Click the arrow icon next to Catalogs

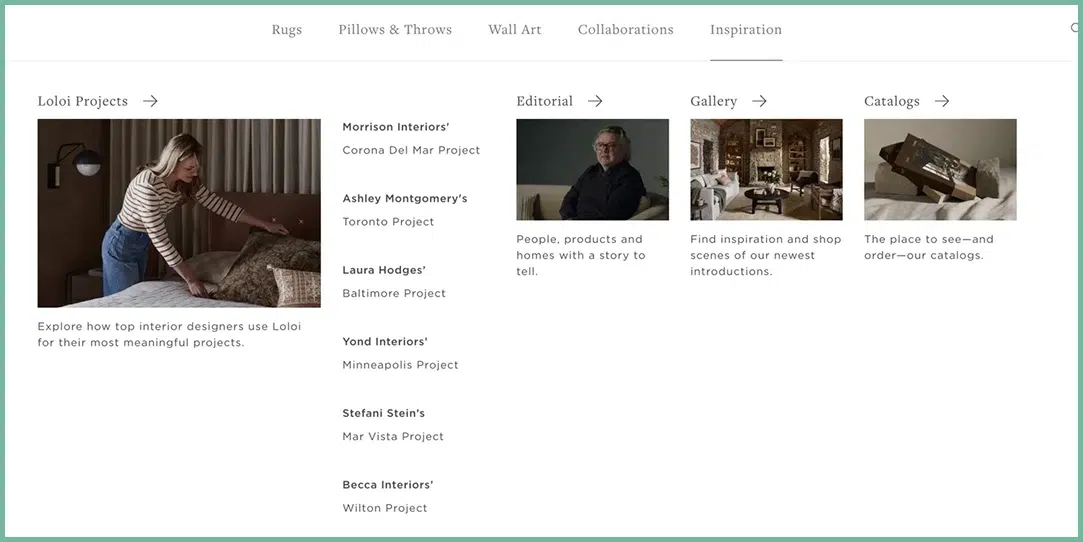(941, 101)
